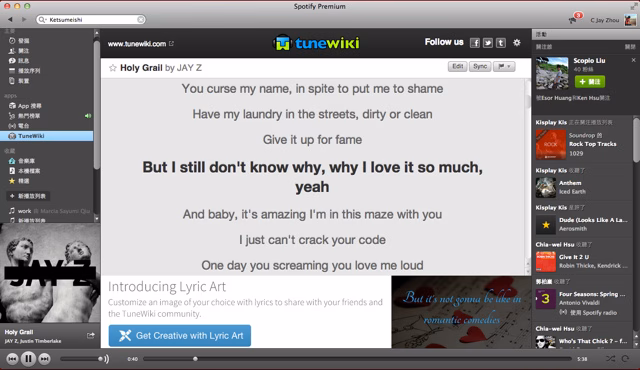The height and width of the screenshot is (370, 640).
Task: Skip to the previous track
Action: click(12, 359)
